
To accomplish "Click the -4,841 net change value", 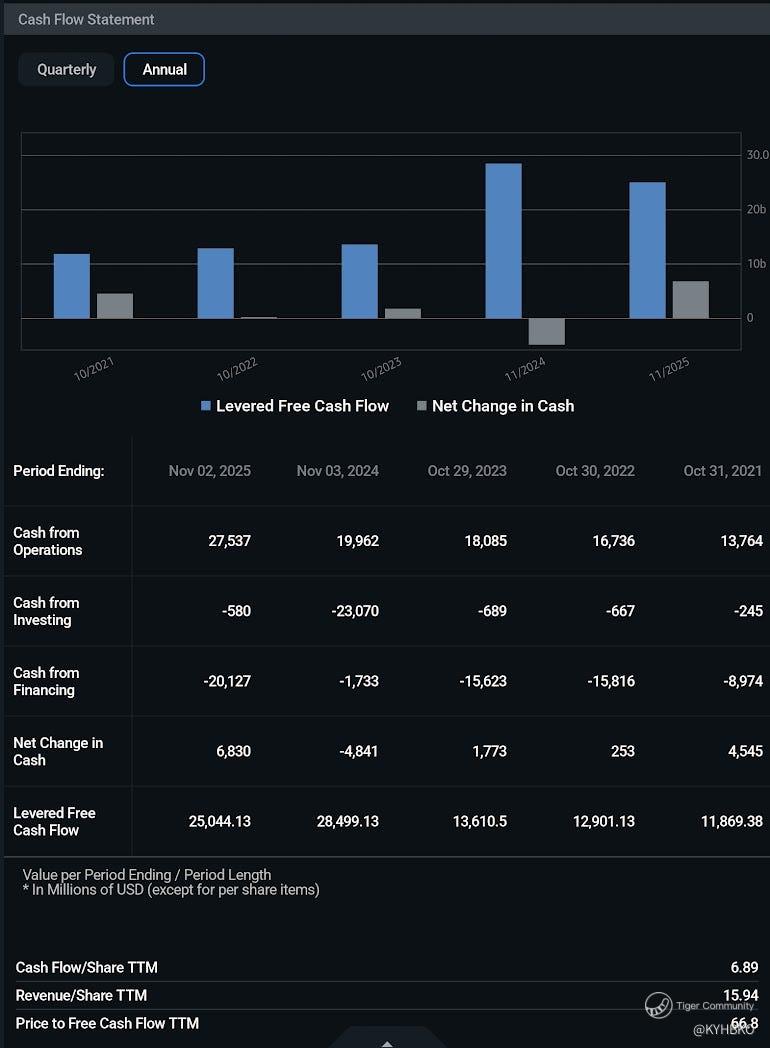I will tap(358, 751).
